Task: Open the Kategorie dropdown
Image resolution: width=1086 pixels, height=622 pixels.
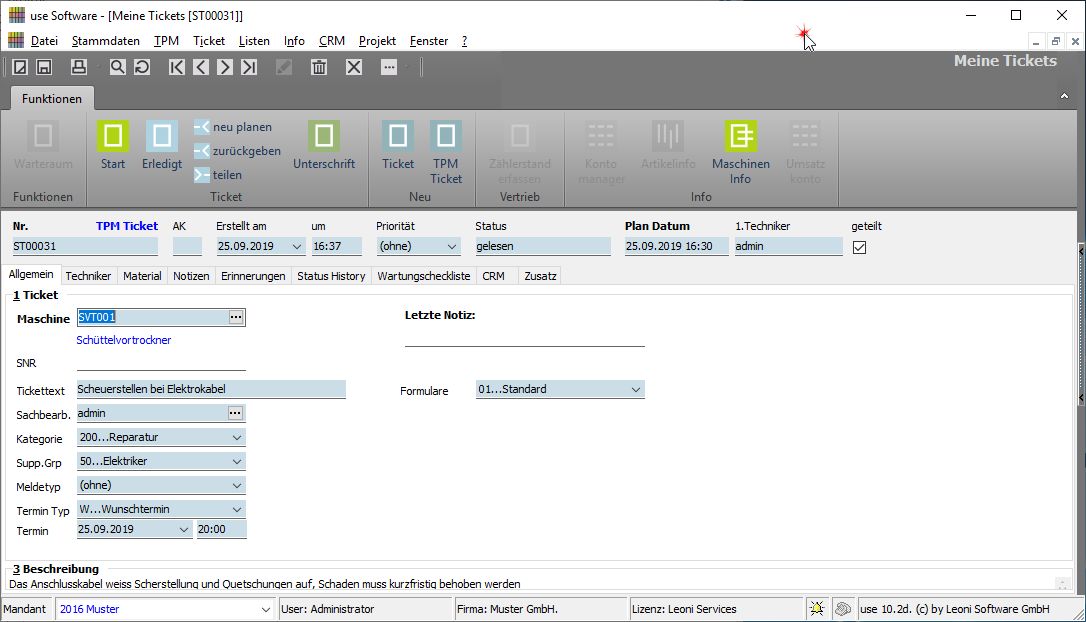Action: [237, 438]
